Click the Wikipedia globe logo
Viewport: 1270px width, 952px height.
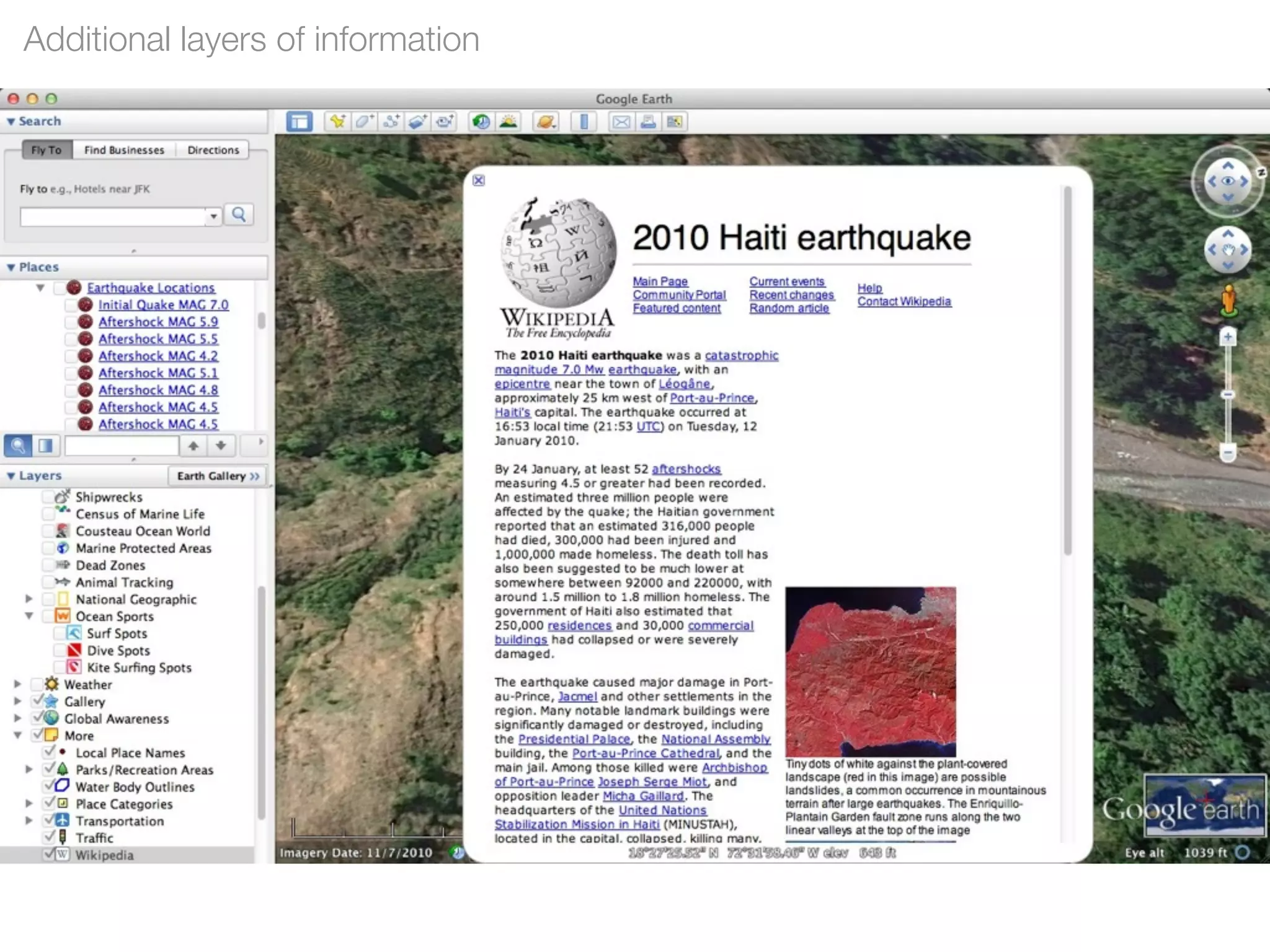point(558,252)
